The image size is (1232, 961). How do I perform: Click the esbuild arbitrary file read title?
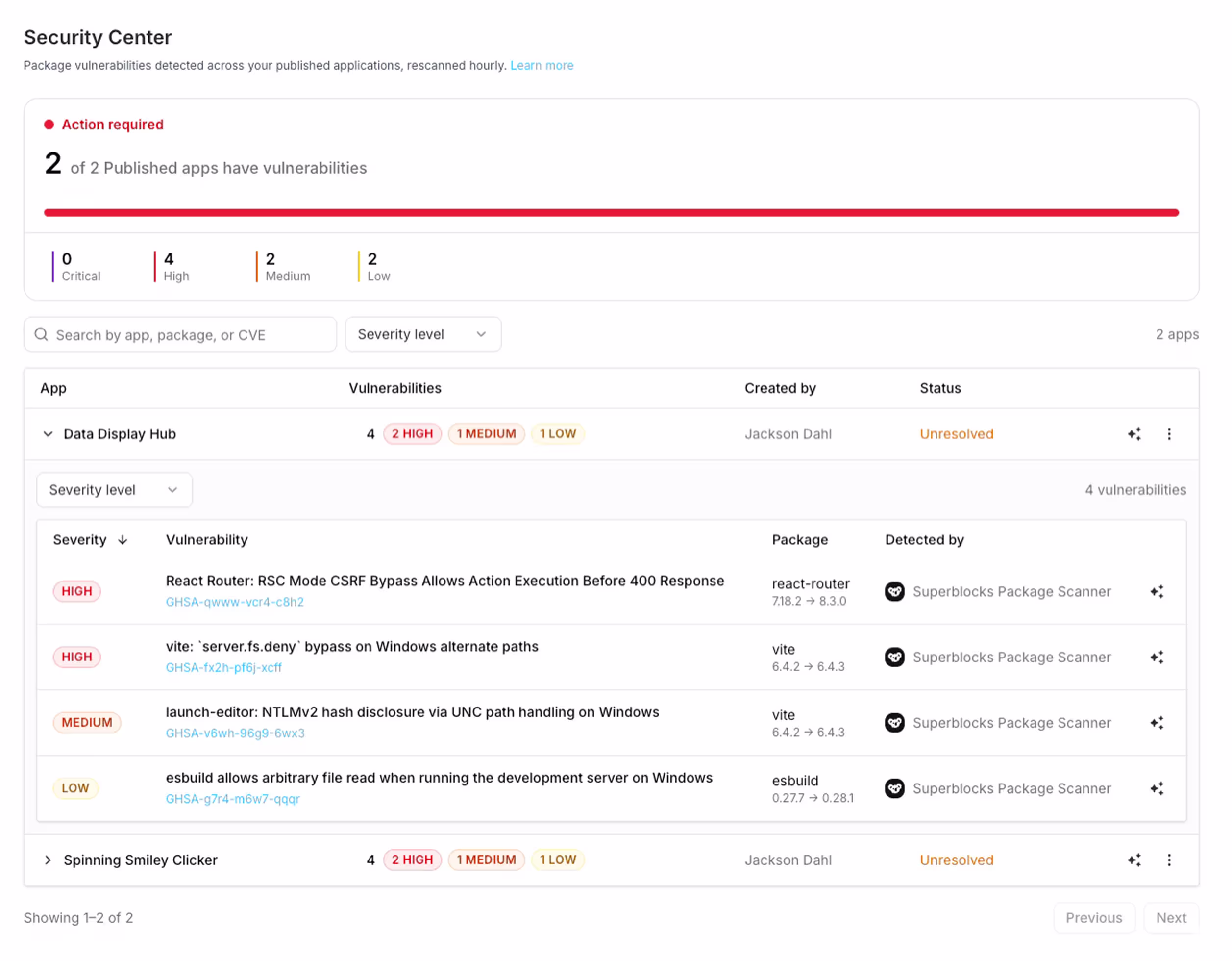[439, 778]
